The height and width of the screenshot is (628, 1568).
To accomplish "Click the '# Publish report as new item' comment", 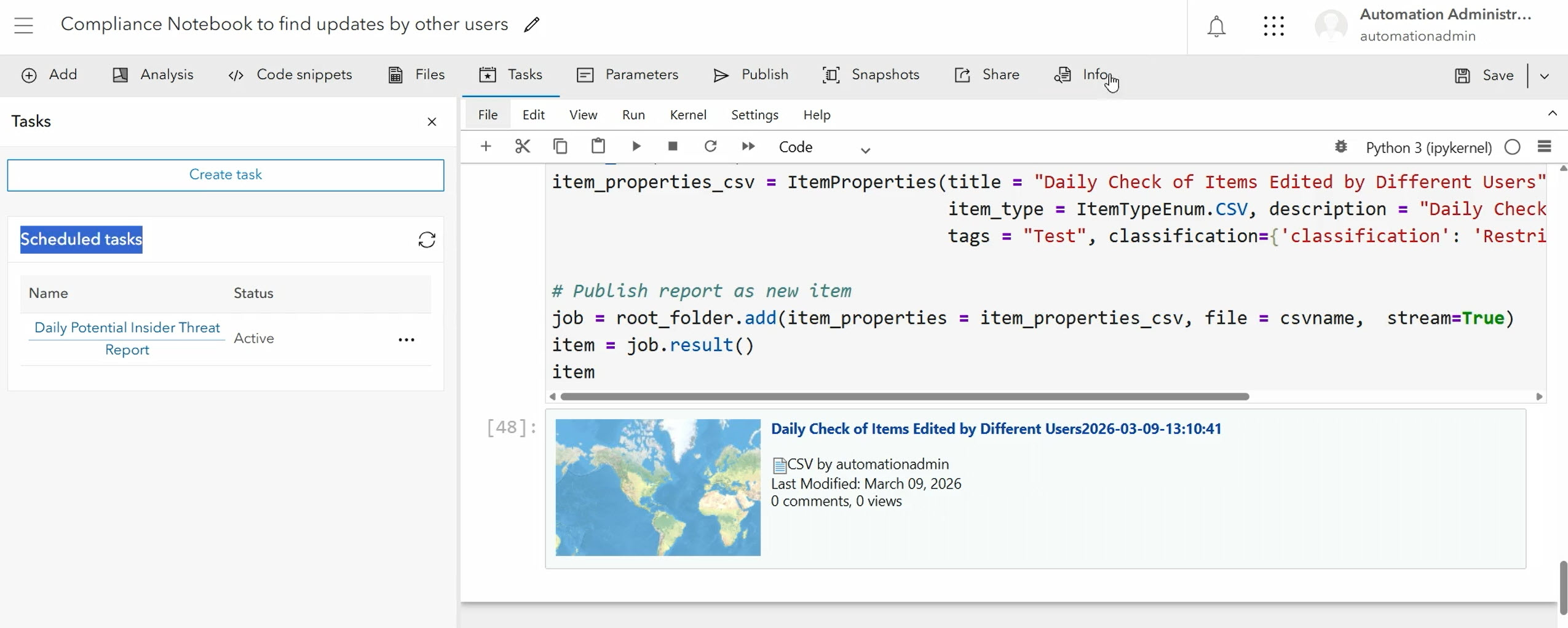I will click(701, 291).
